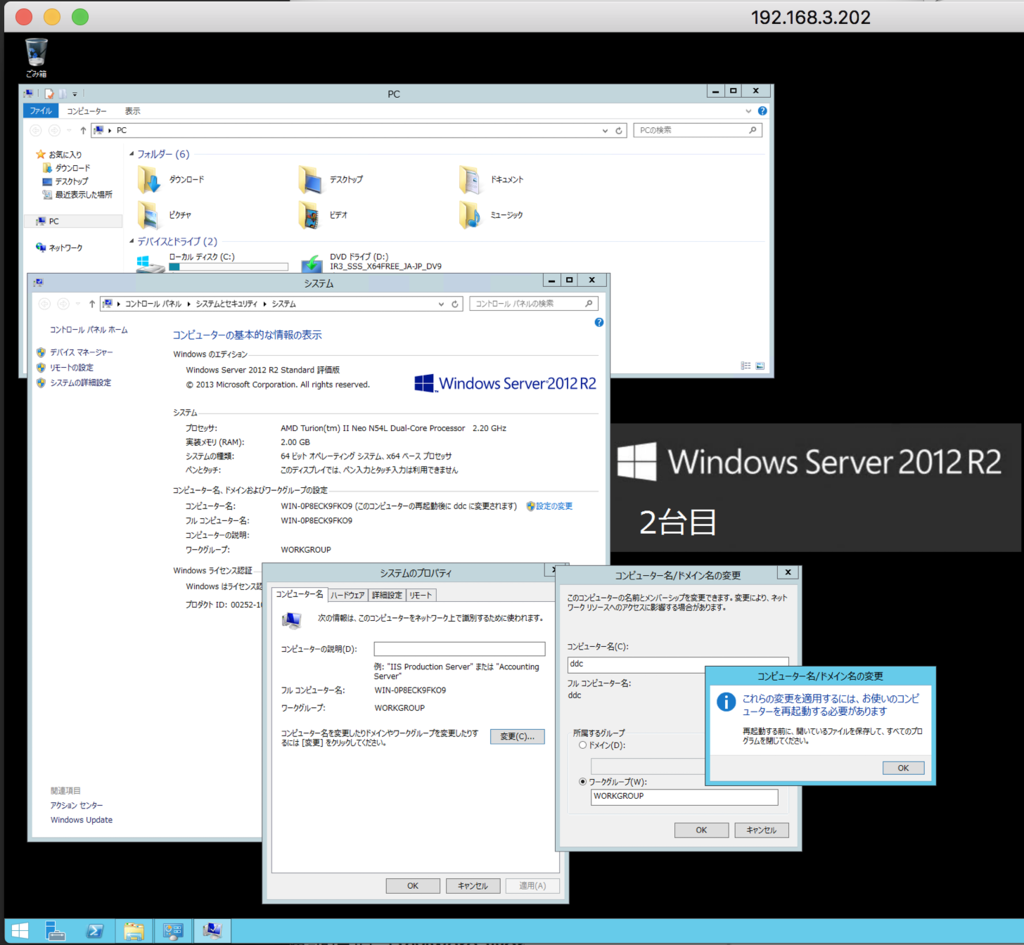The image size is (1024, 945).
Task: Switch to 詳細設定 tab
Action: coord(387,595)
